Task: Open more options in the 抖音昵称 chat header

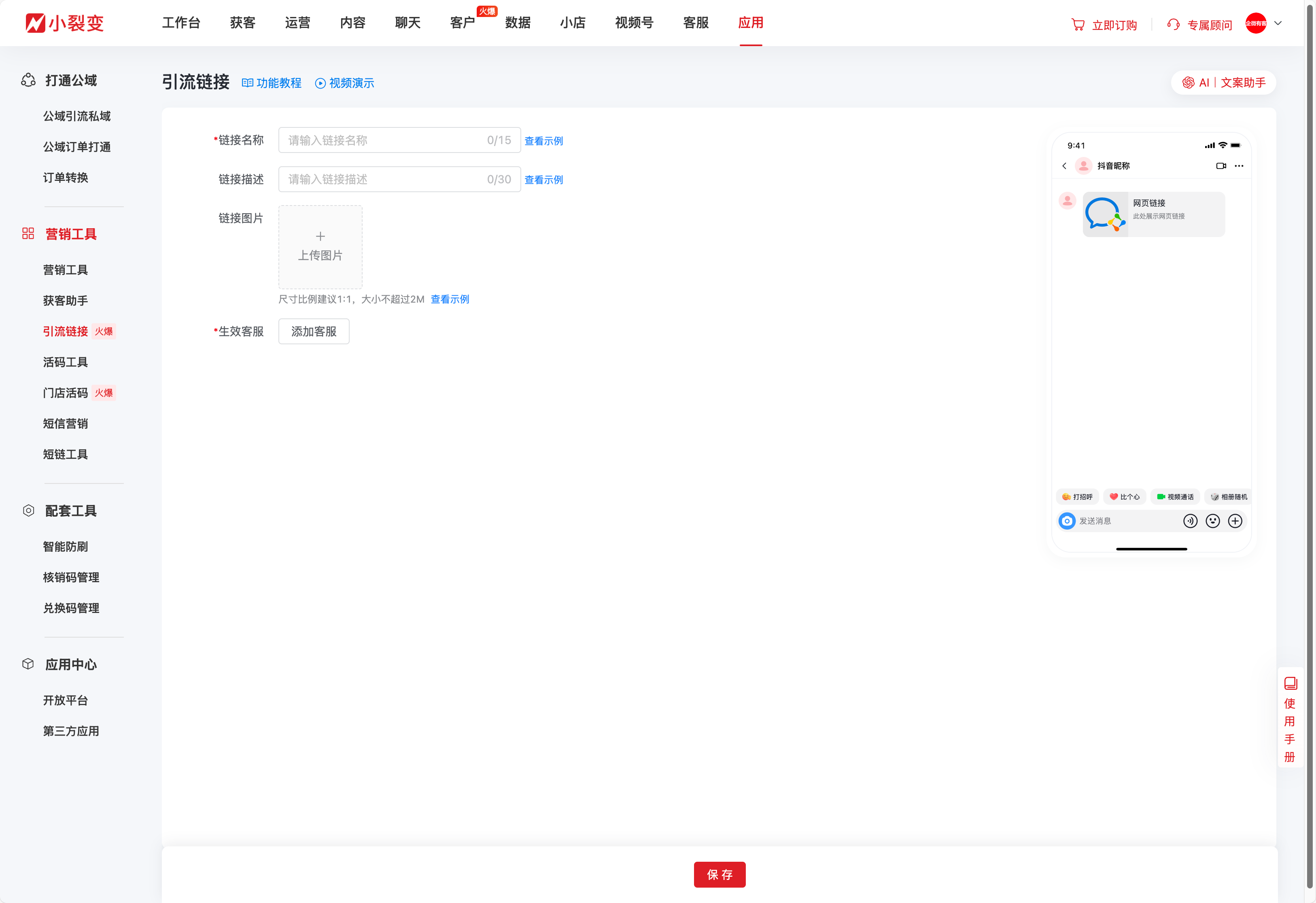Action: (1239, 166)
